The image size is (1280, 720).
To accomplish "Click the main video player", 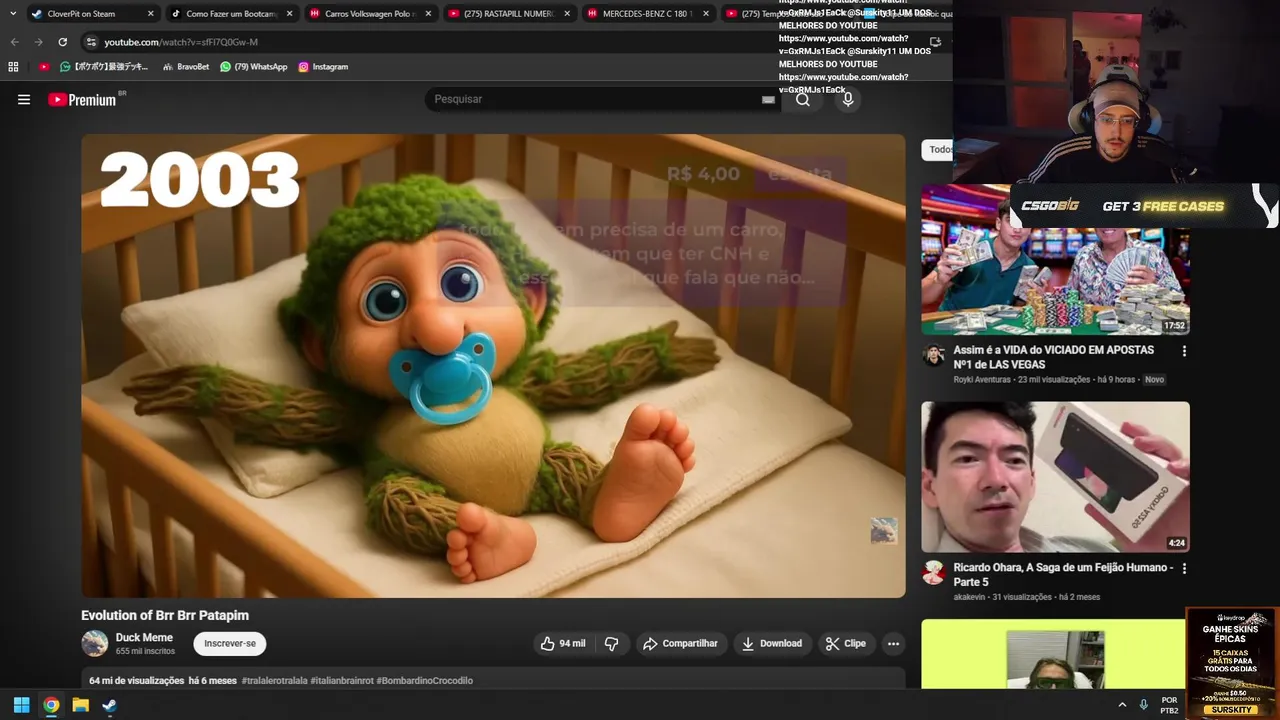I will (493, 366).
